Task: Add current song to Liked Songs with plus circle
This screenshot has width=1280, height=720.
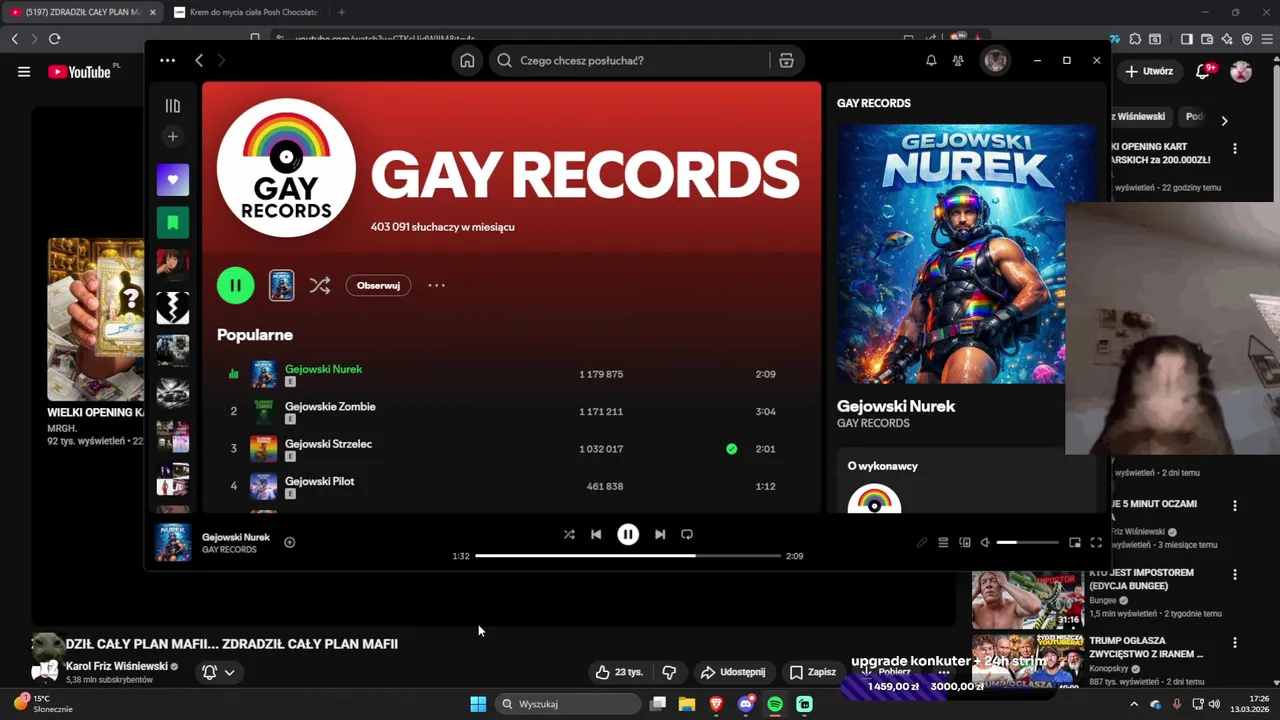Action: [290, 543]
